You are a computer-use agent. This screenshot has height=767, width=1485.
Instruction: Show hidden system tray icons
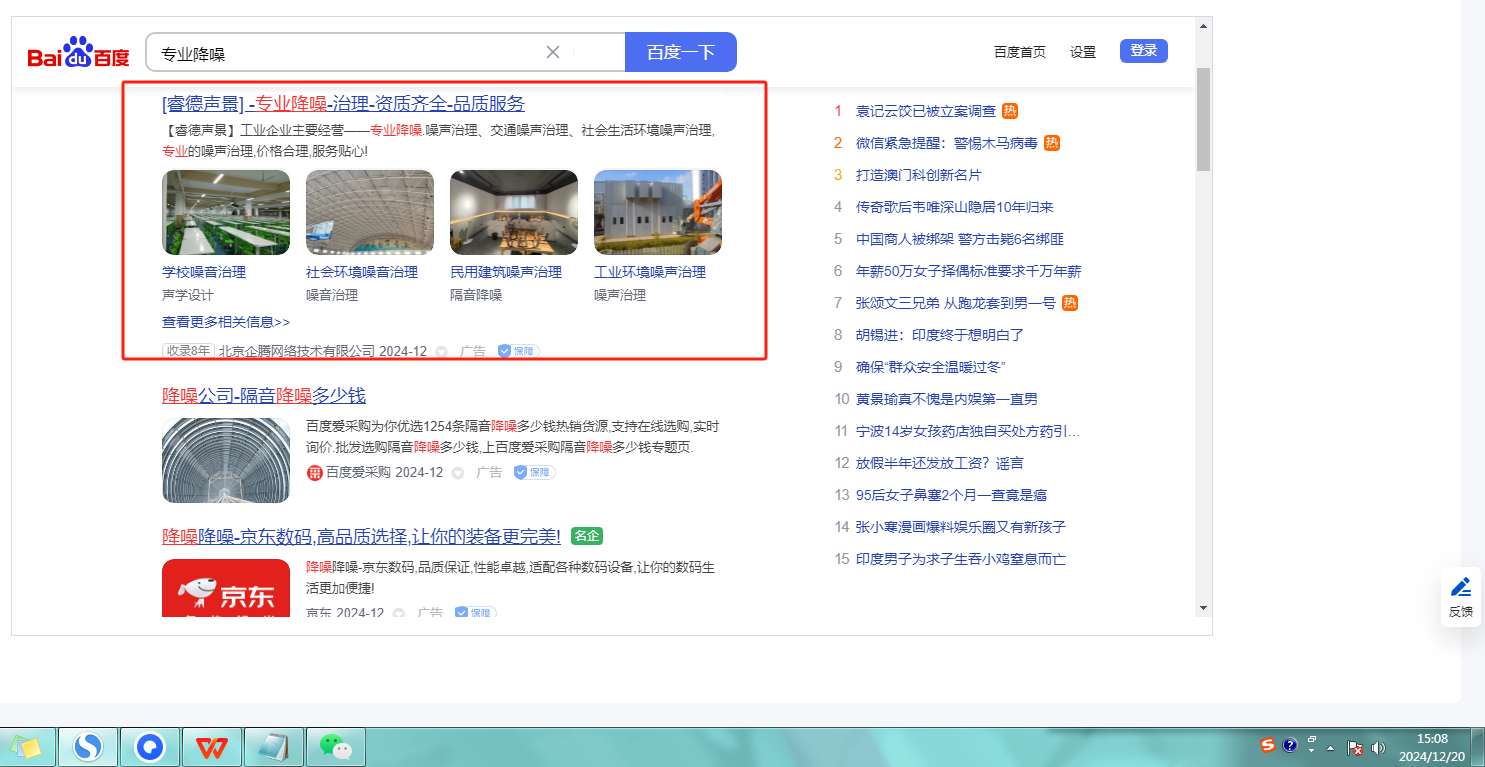pyautogui.click(x=1330, y=747)
